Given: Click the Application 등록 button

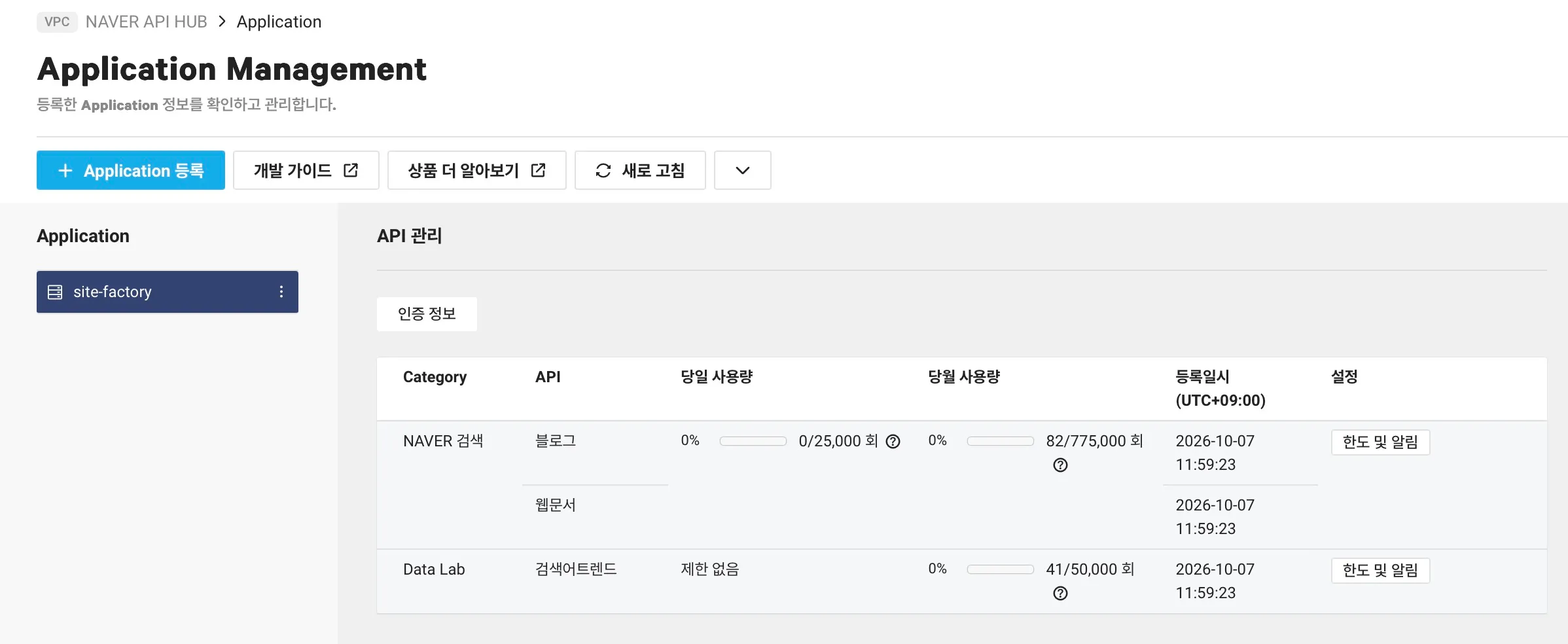Looking at the screenshot, I should 130,170.
